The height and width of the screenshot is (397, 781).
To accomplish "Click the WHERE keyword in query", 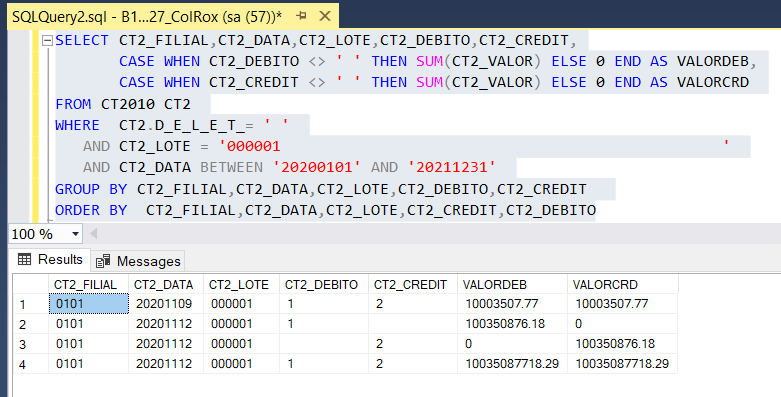I will 78,125.
